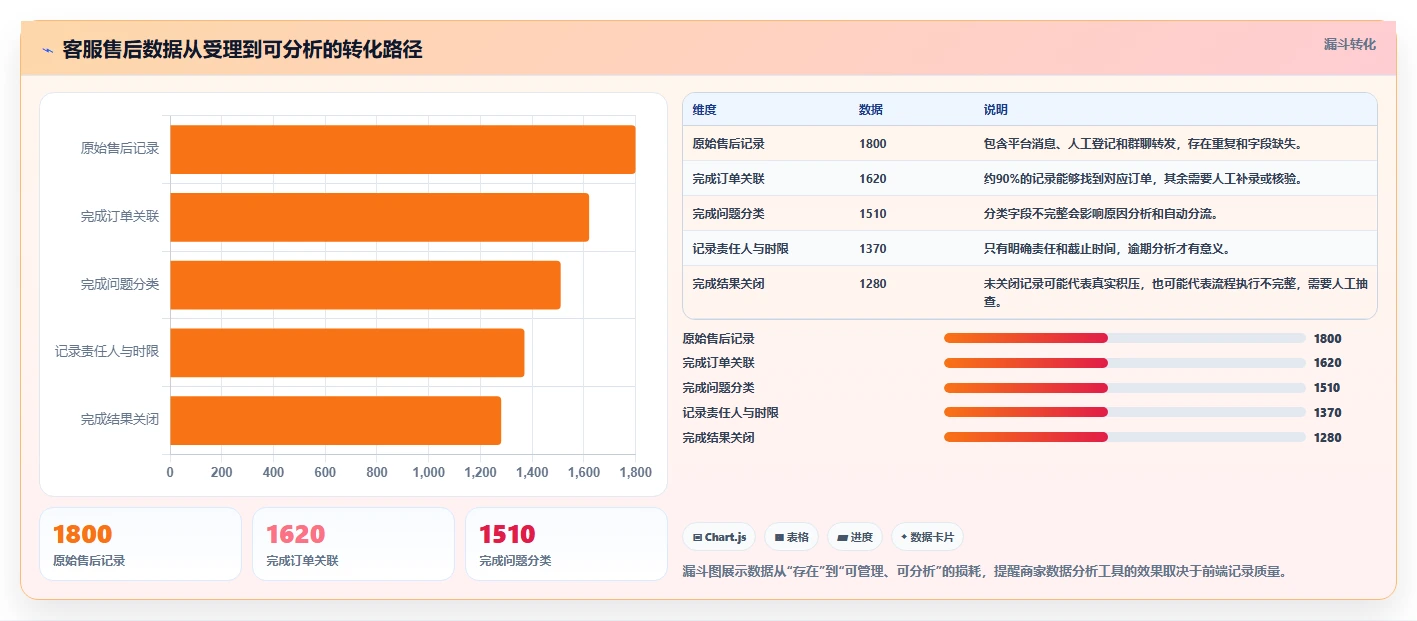
Task: Click the description starting 约90%的记录
Action: (x=1142, y=179)
